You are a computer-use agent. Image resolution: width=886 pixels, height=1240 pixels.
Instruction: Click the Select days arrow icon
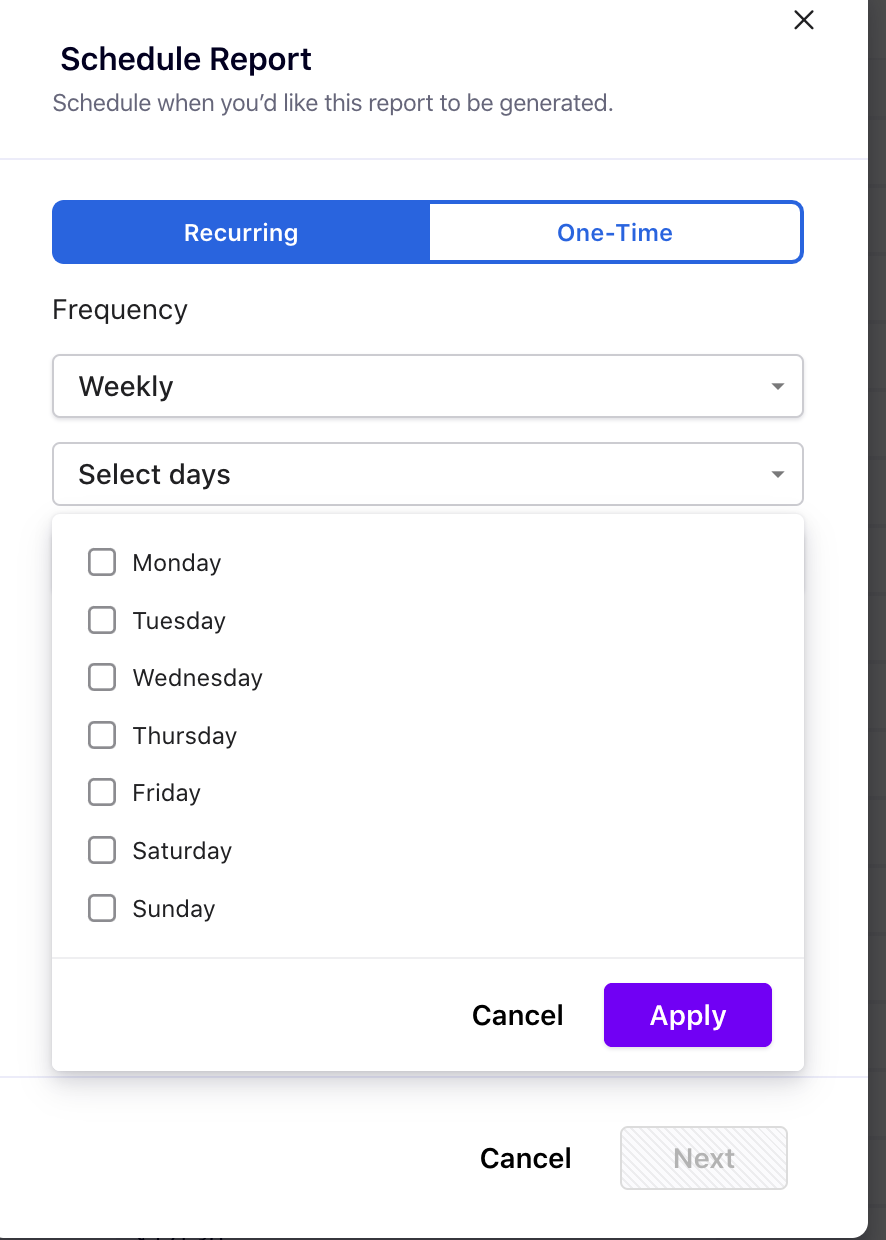777,475
